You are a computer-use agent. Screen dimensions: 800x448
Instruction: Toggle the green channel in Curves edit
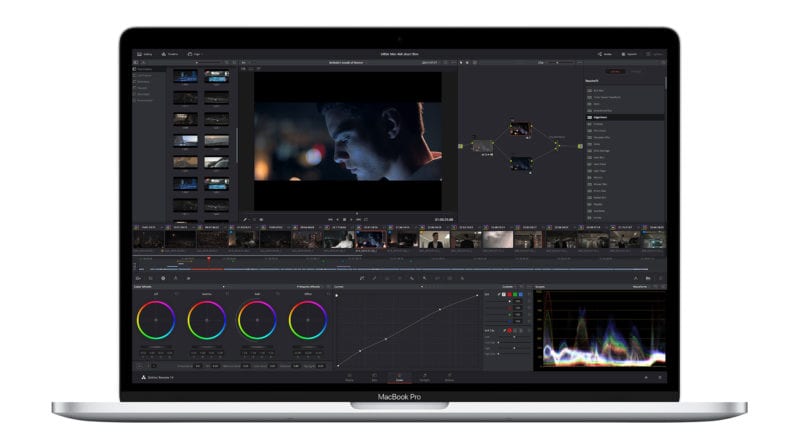click(515, 295)
